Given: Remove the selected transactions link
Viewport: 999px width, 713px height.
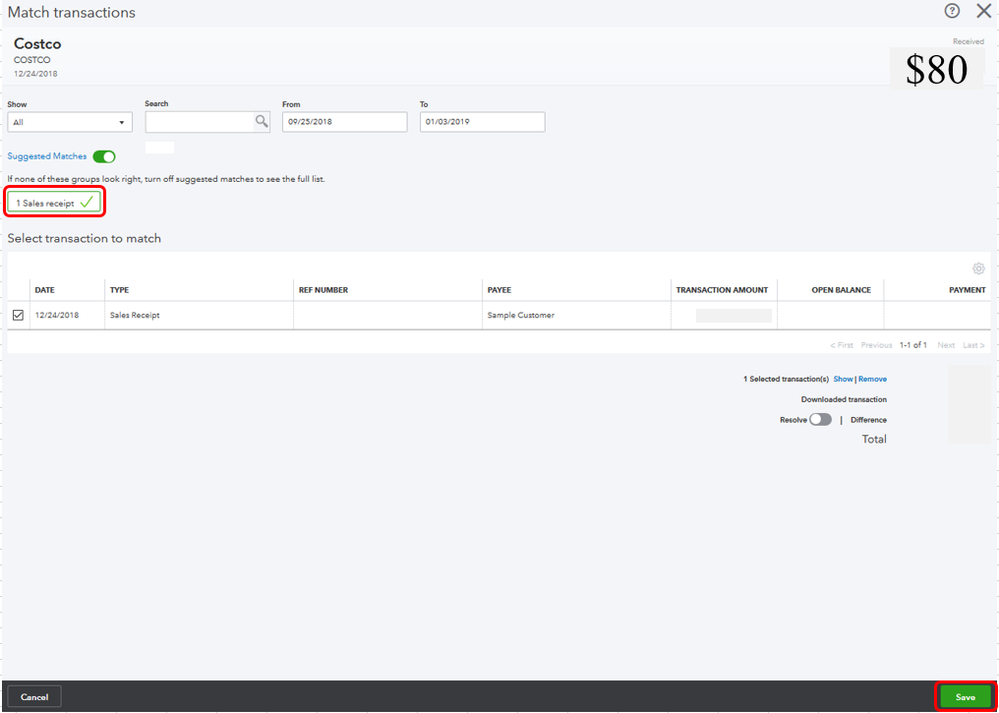Looking at the screenshot, I should 872,378.
